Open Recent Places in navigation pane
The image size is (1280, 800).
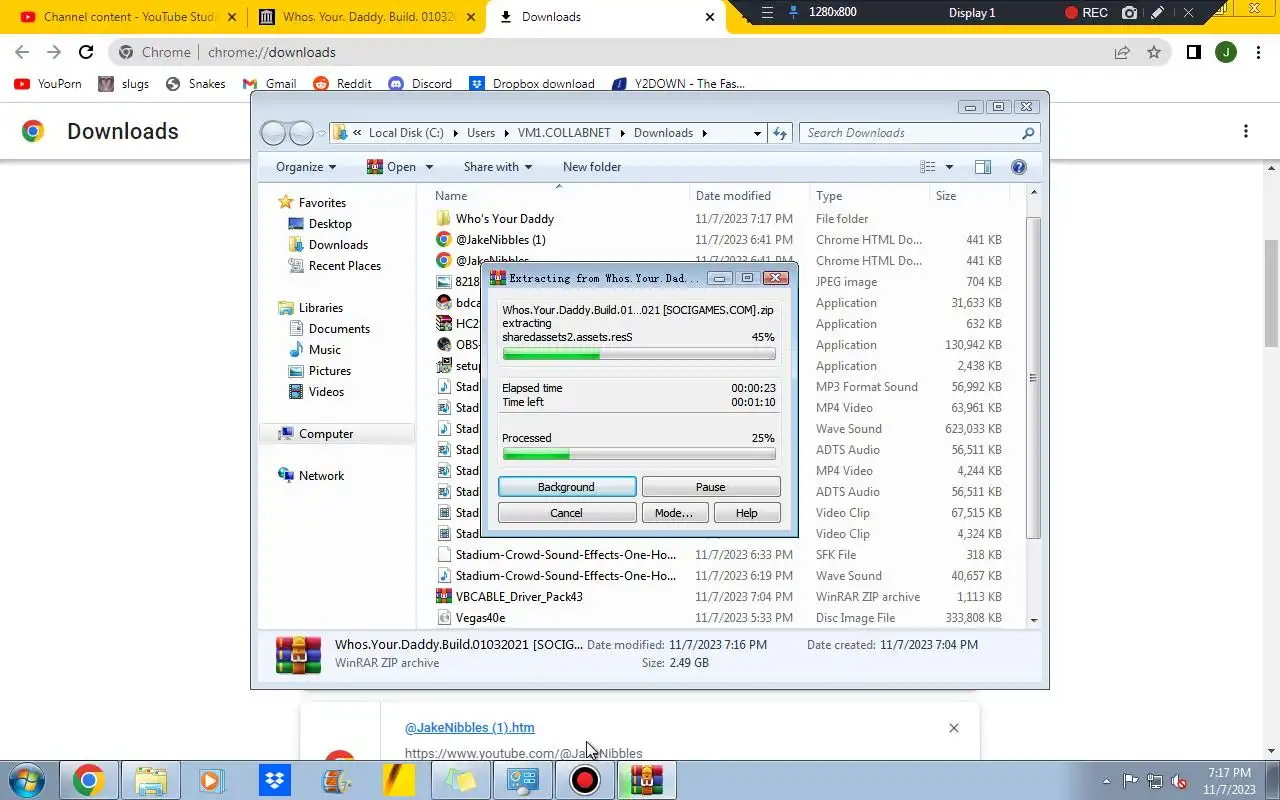point(345,266)
